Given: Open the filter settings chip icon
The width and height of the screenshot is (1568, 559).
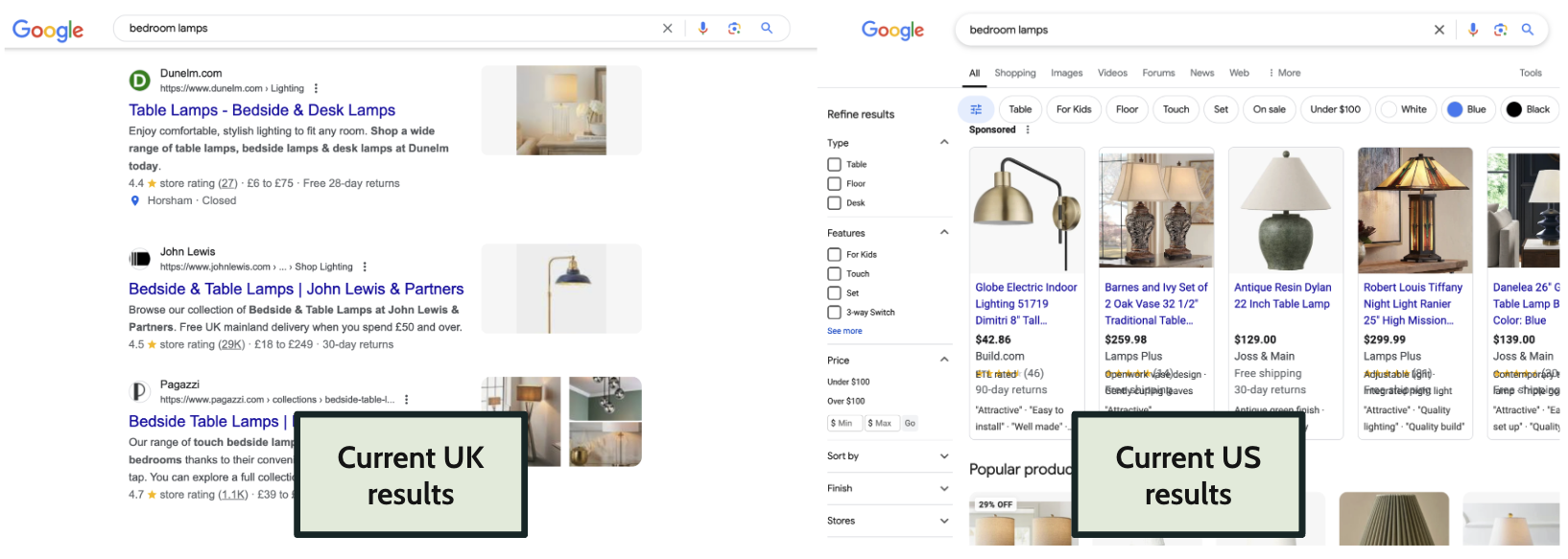Looking at the screenshot, I should [976, 109].
